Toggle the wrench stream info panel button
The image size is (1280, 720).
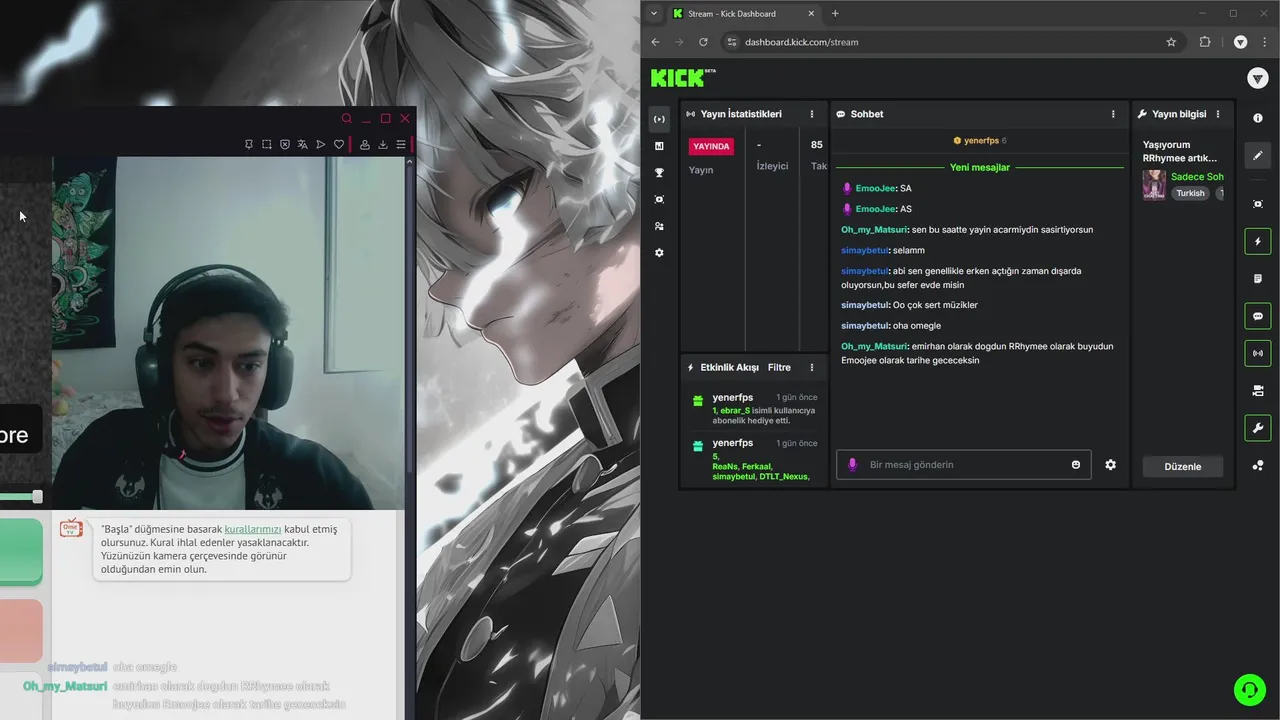pos(1258,428)
